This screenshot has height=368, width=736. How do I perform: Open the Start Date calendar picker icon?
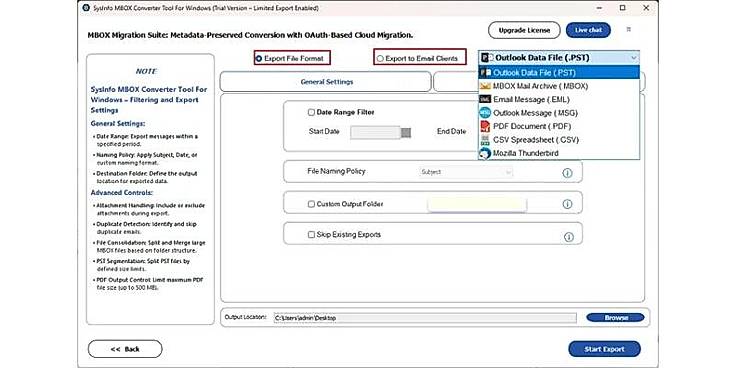406,133
